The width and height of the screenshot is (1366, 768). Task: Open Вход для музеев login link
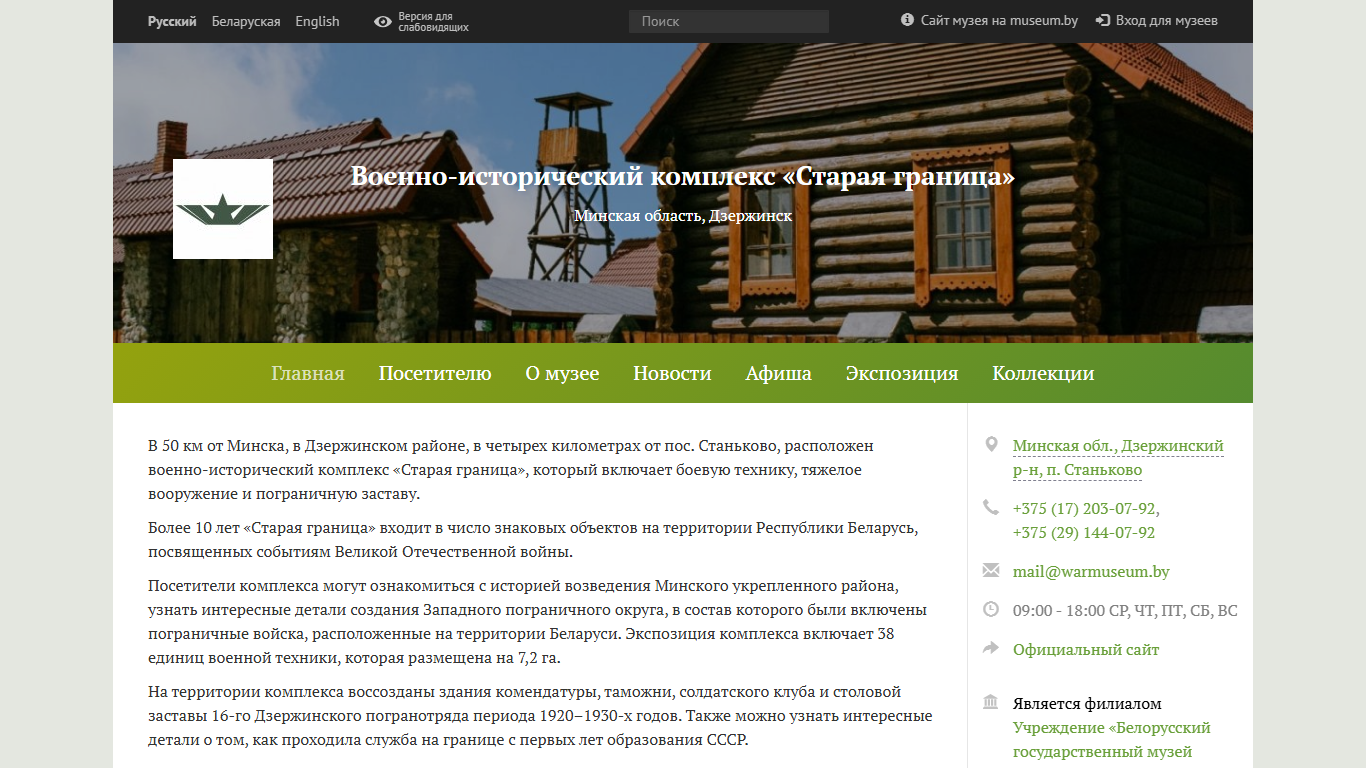(x=1166, y=20)
